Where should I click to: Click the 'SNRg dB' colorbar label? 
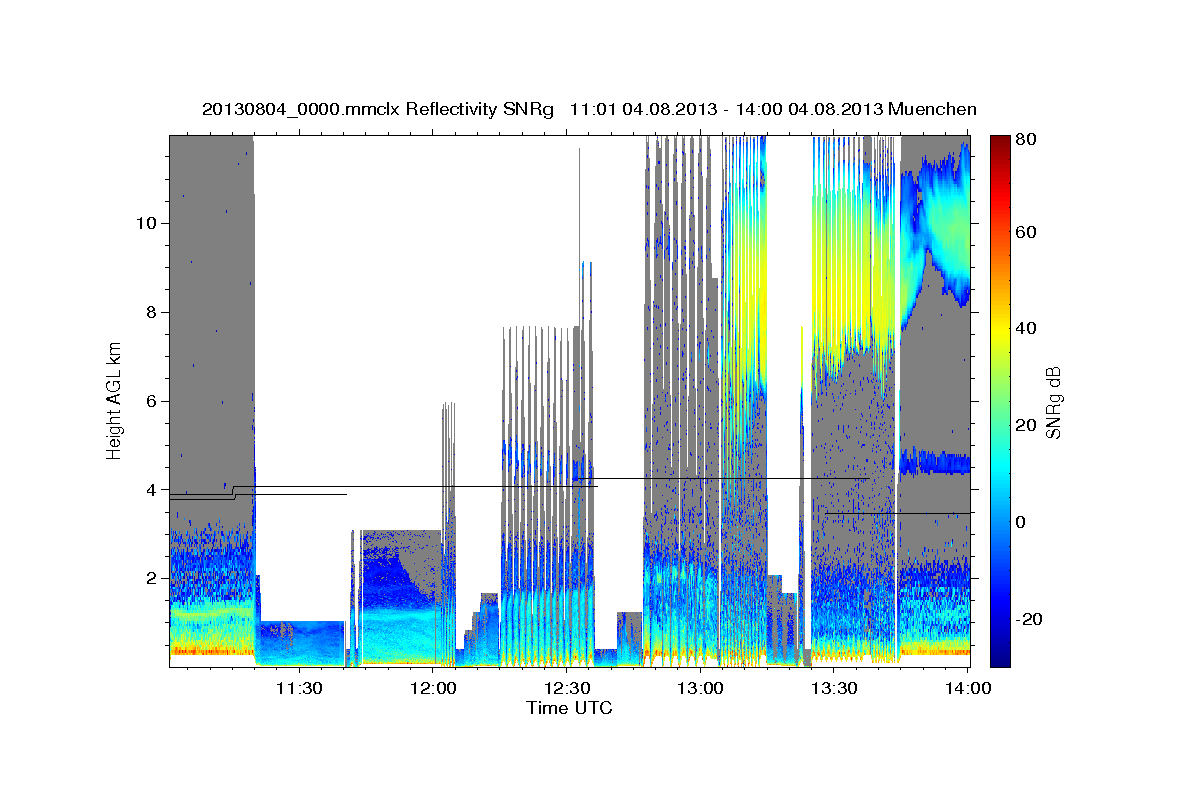point(1053,403)
